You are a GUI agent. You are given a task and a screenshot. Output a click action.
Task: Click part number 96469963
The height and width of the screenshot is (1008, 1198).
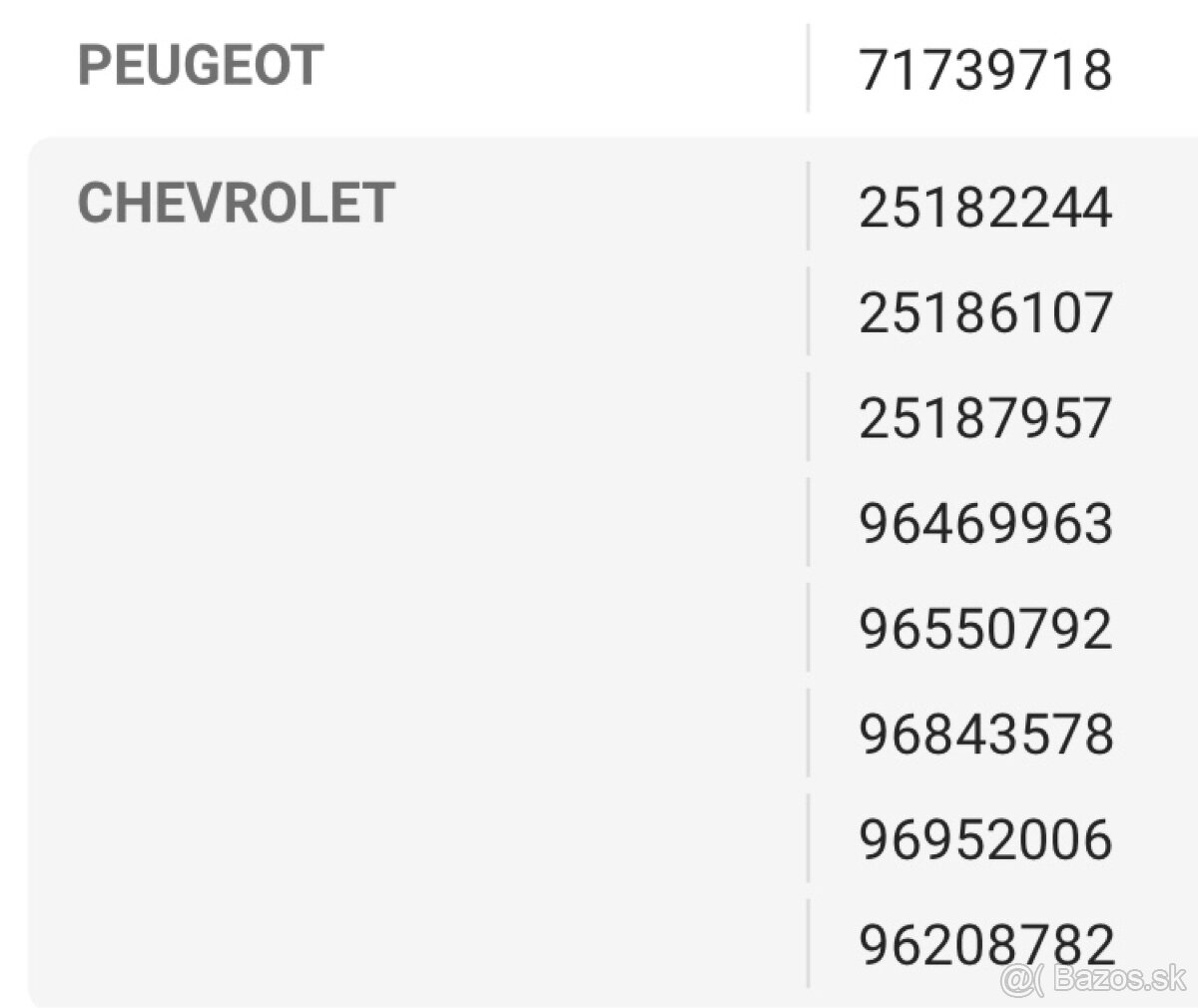(x=984, y=524)
